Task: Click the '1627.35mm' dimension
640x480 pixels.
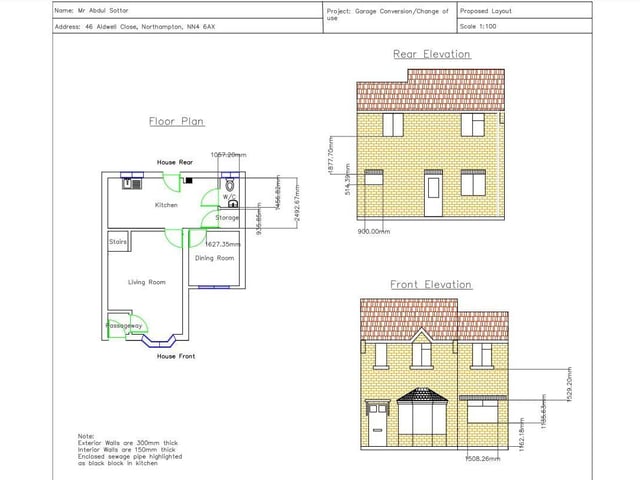Action: (x=222, y=244)
